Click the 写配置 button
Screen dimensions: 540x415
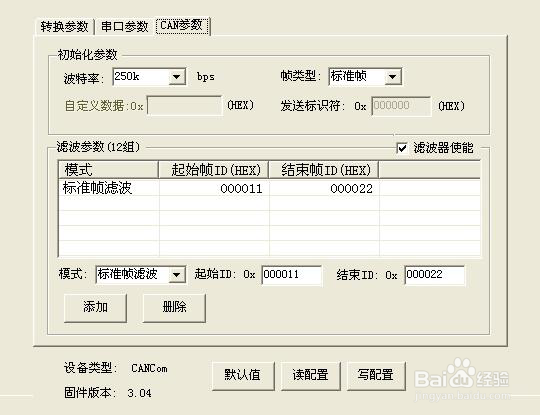[x=376, y=375]
